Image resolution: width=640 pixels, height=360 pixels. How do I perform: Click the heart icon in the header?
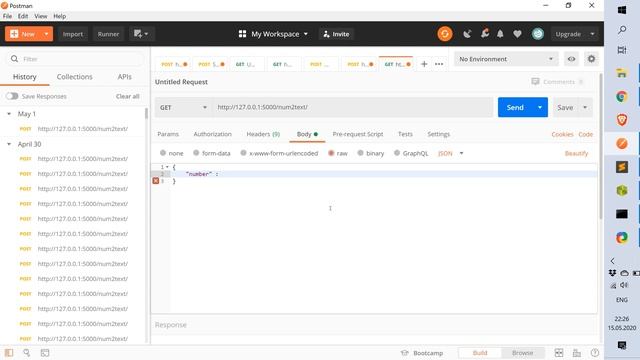point(517,34)
